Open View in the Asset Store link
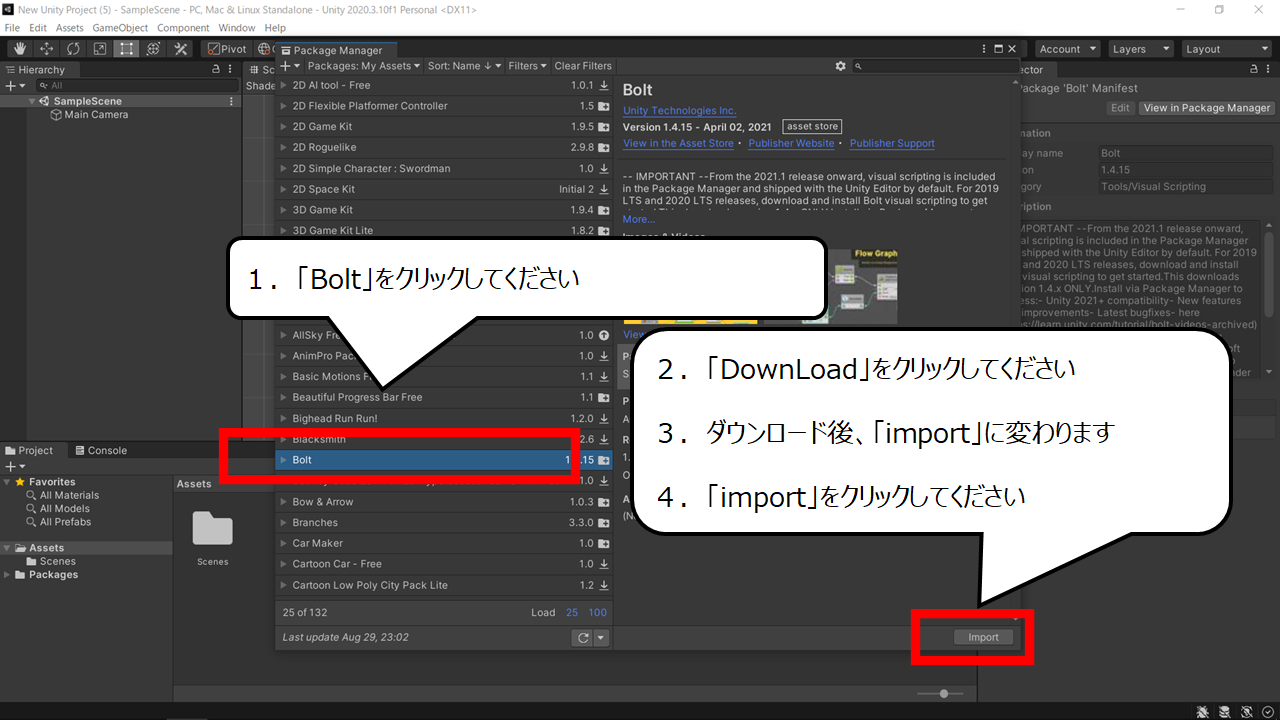The width and height of the screenshot is (1280, 720). 678,144
